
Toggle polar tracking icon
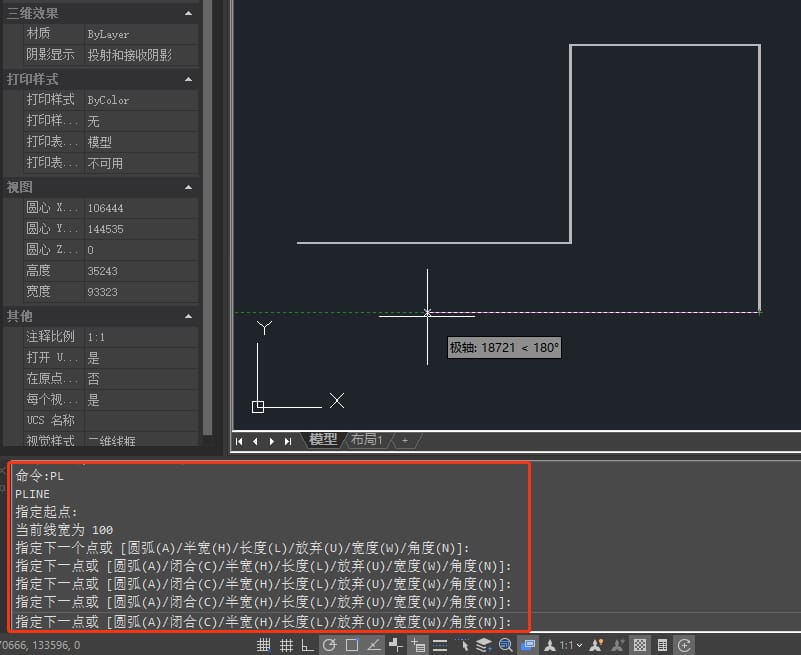pyautogui.click(x=329, y=645)
